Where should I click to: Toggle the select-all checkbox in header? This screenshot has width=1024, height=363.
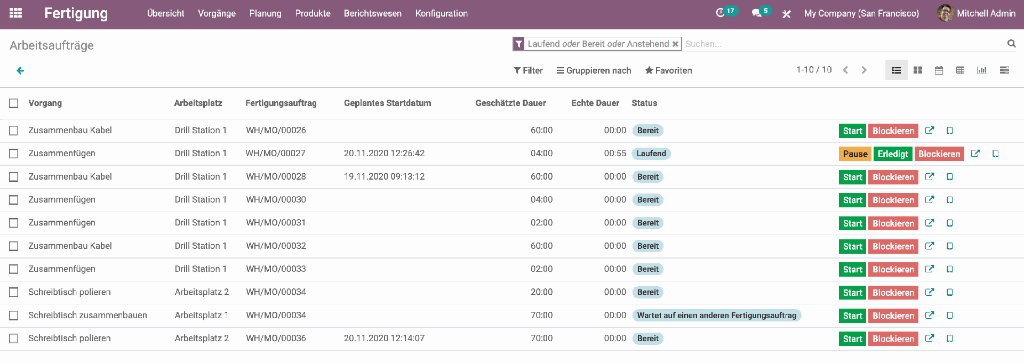14,103
